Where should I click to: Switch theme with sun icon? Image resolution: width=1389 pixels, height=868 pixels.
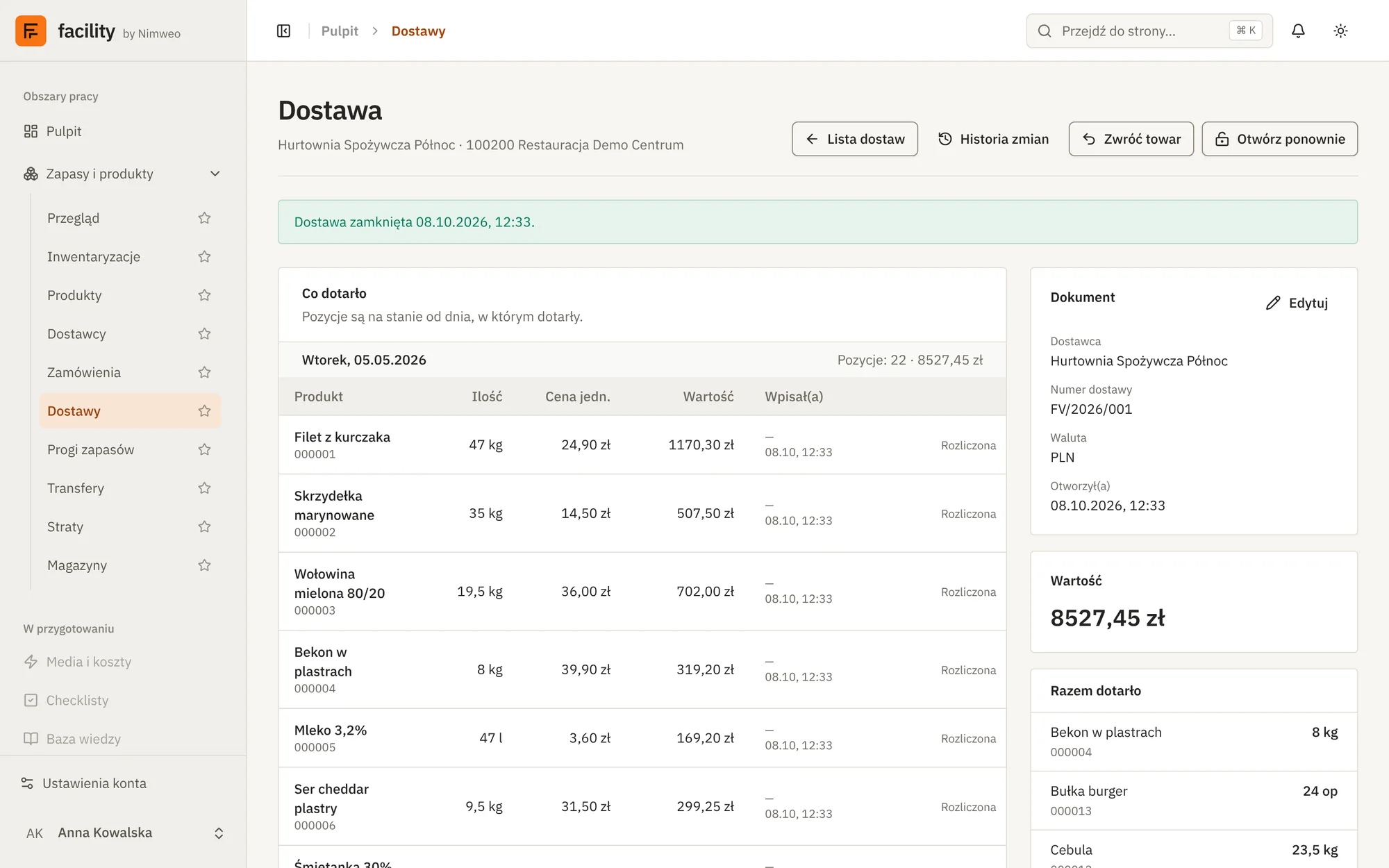coord(1340,31)
